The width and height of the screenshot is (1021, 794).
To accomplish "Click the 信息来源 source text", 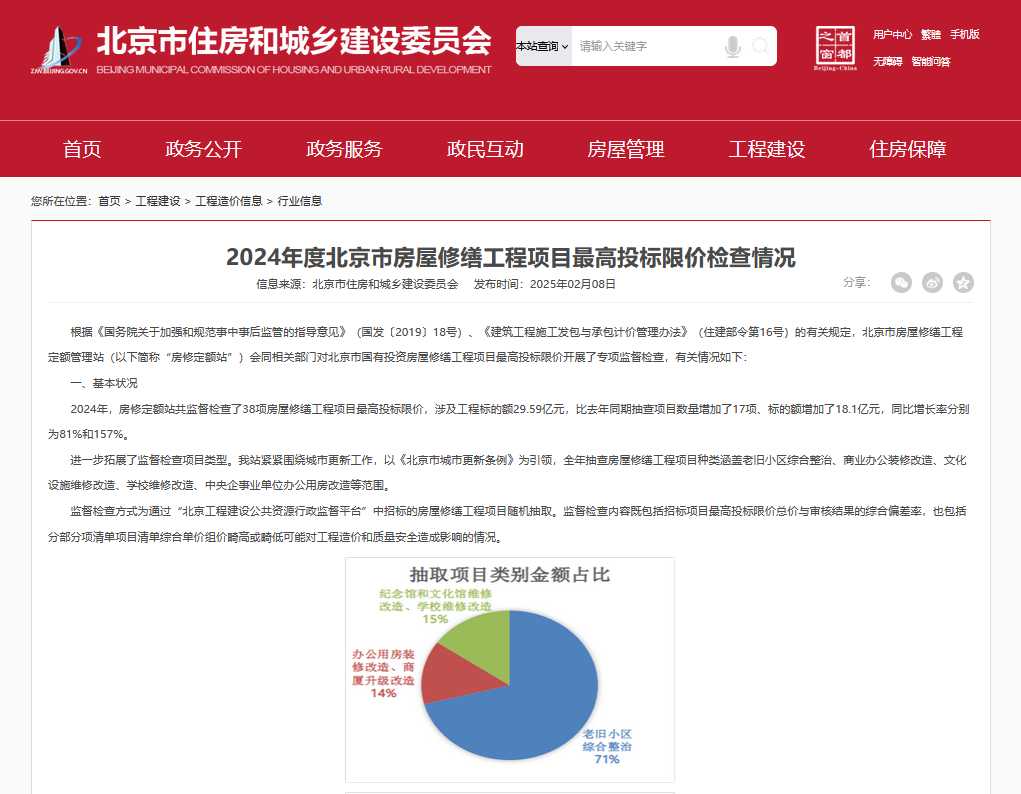I will tap(357, 285).
